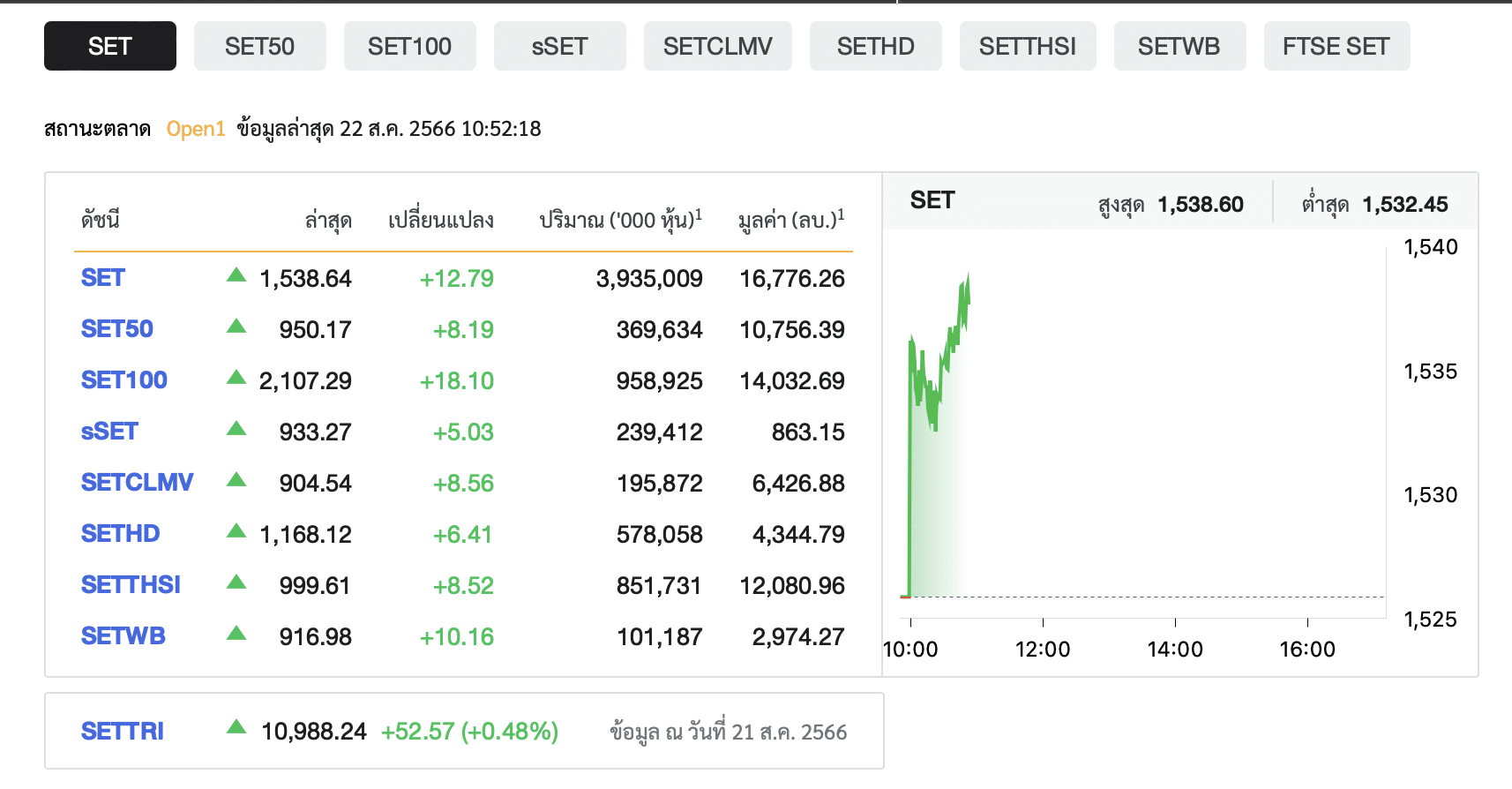Screen dimensions: 1512x789
Task: Select the SETHD tab
Action: pyautogui.click(x=876, y=46)
